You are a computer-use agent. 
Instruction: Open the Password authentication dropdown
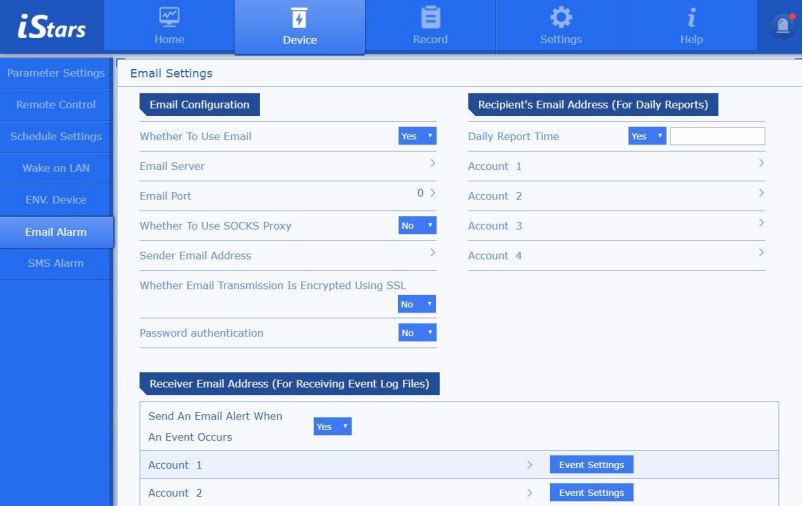click(417, 333)
